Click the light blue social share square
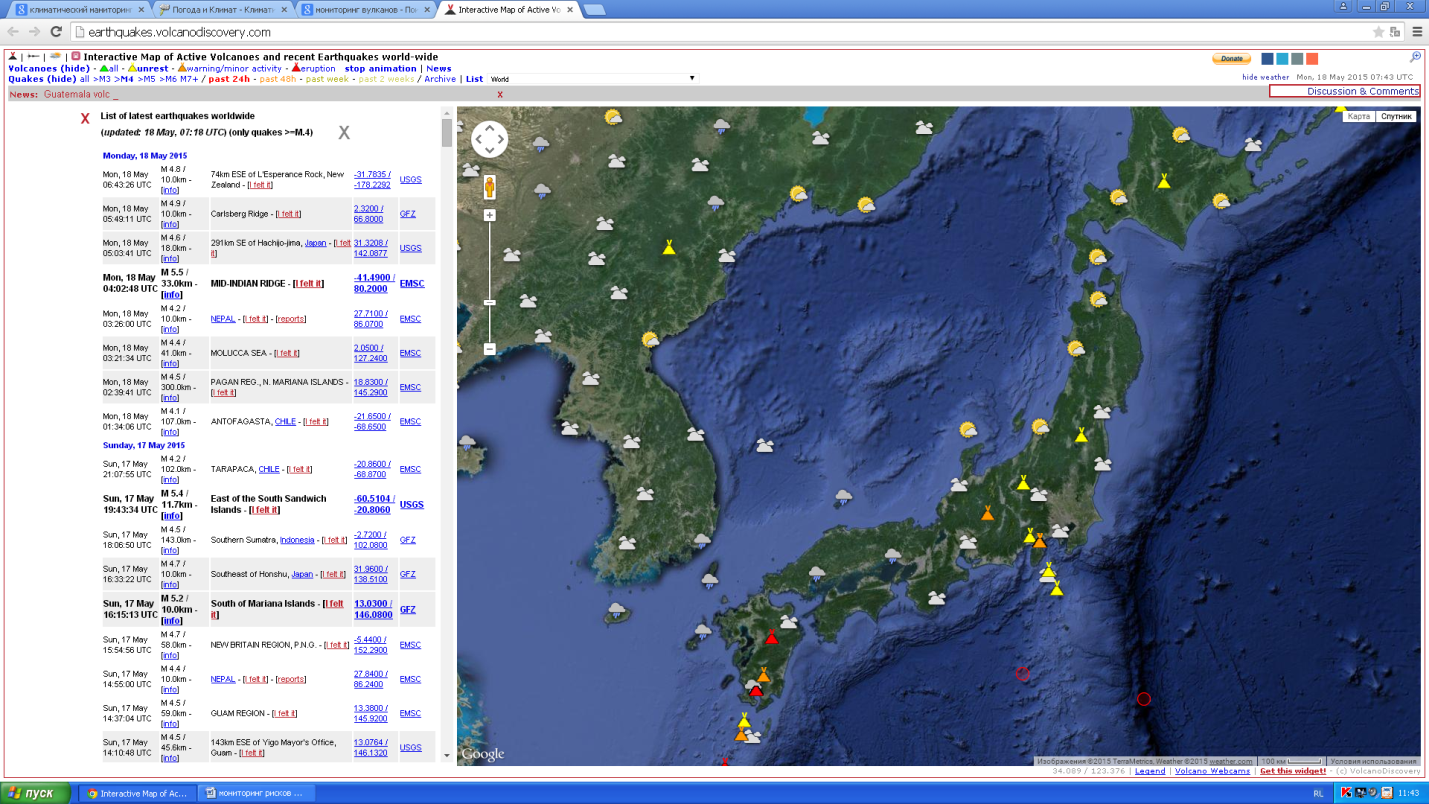The height and width of the screenshot is (804, 1429). coord(1282,59)
